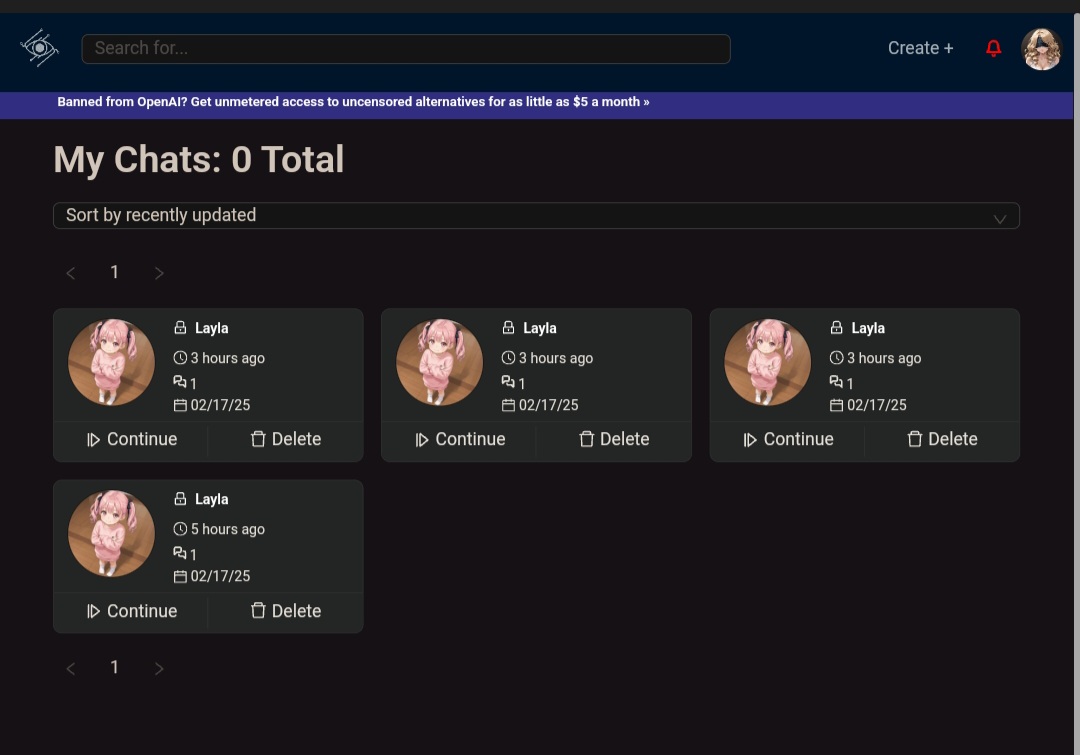Image resolution: width=1080 pixels, height=755 pixels.
Task: Click the calendar icon on the 5-hours-ago chat
Action: (180, 577)
